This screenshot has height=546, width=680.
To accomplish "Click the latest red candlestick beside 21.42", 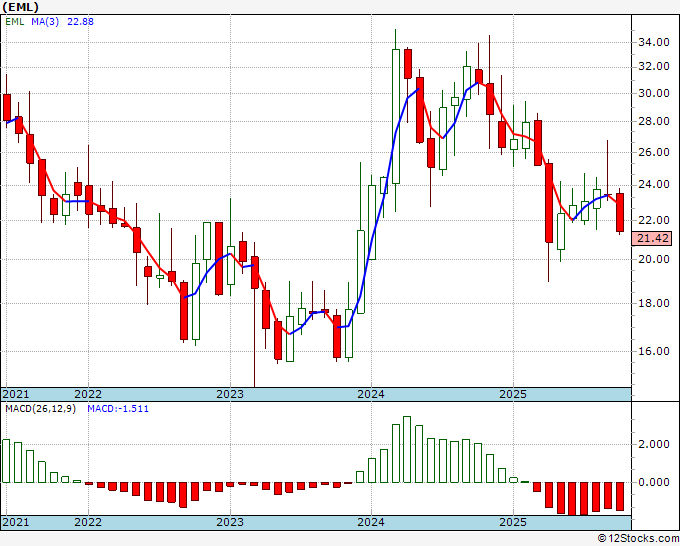I will pyautogui.click(x=620, y=212).
